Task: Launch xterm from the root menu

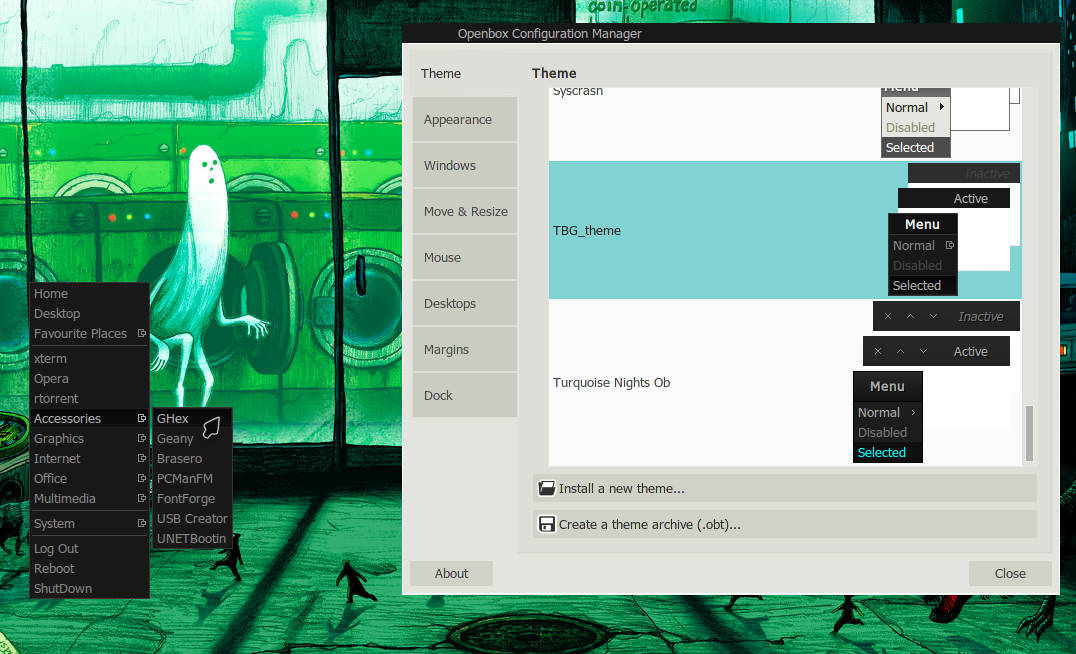Action: pos(89,359)
